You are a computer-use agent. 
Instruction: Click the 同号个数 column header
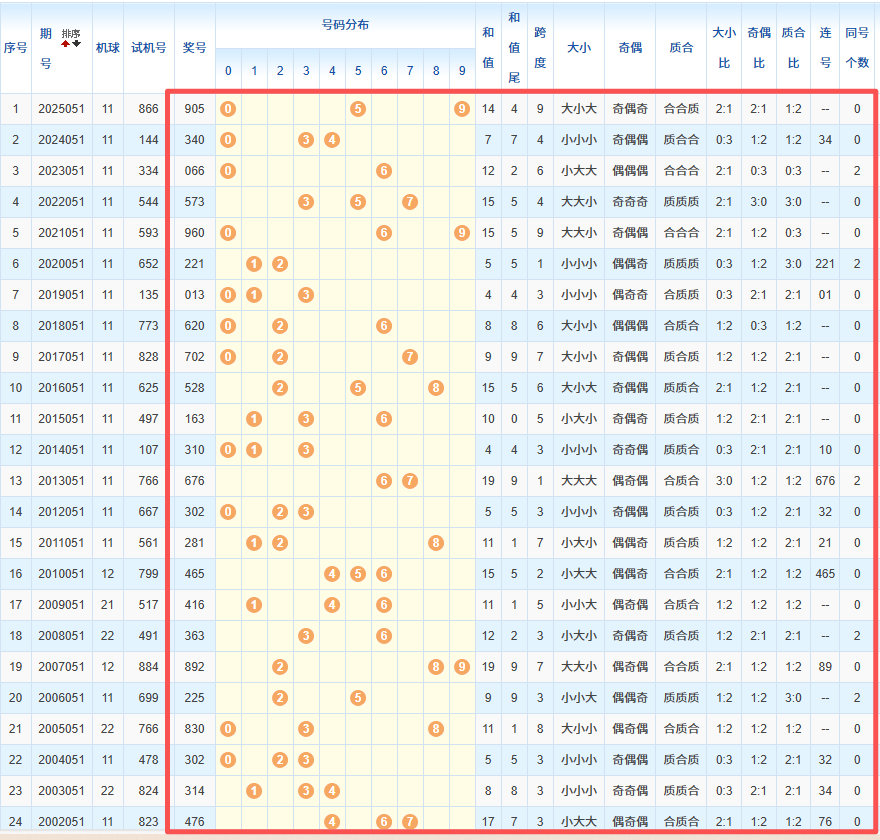point(857,47)
